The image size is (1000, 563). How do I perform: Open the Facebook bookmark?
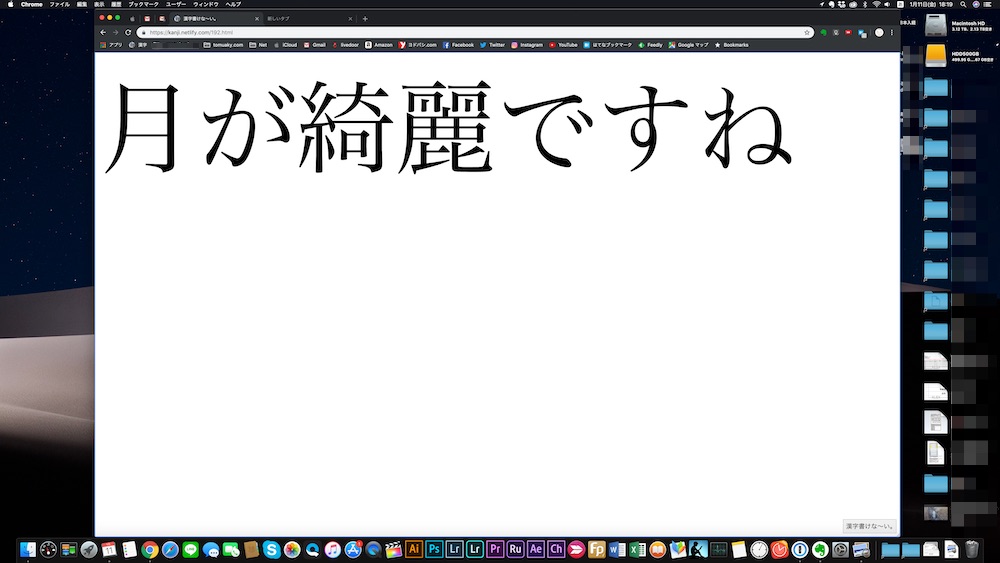click(x=458, y=45)
